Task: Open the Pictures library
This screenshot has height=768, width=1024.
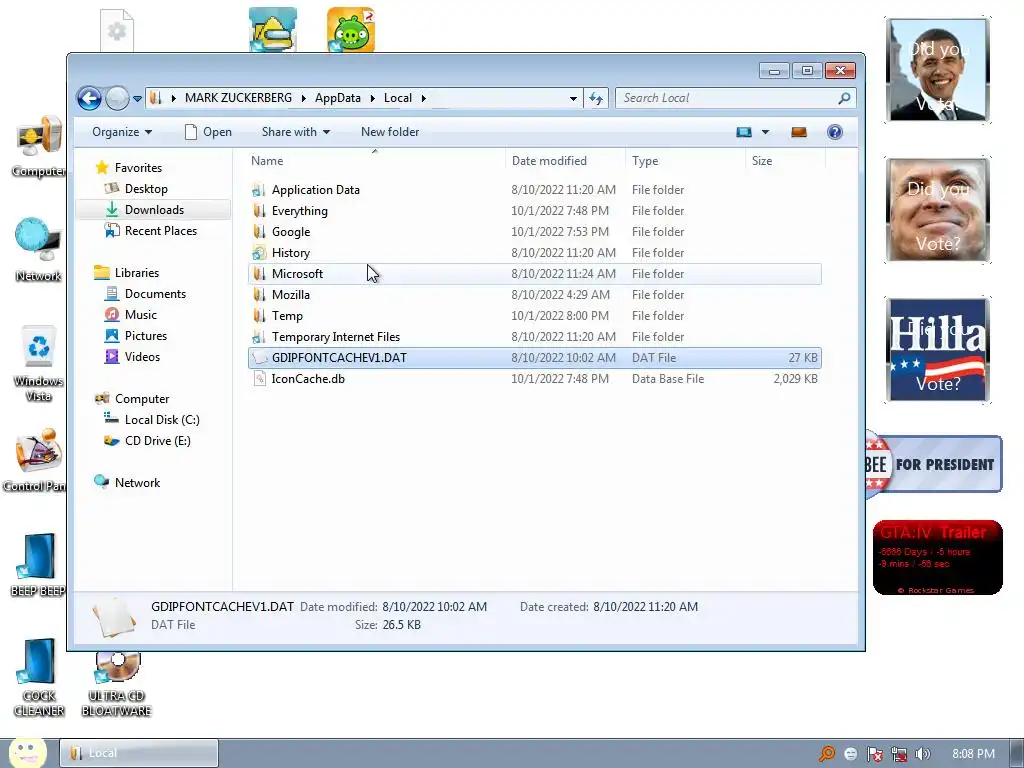Action: pos(136,336)
